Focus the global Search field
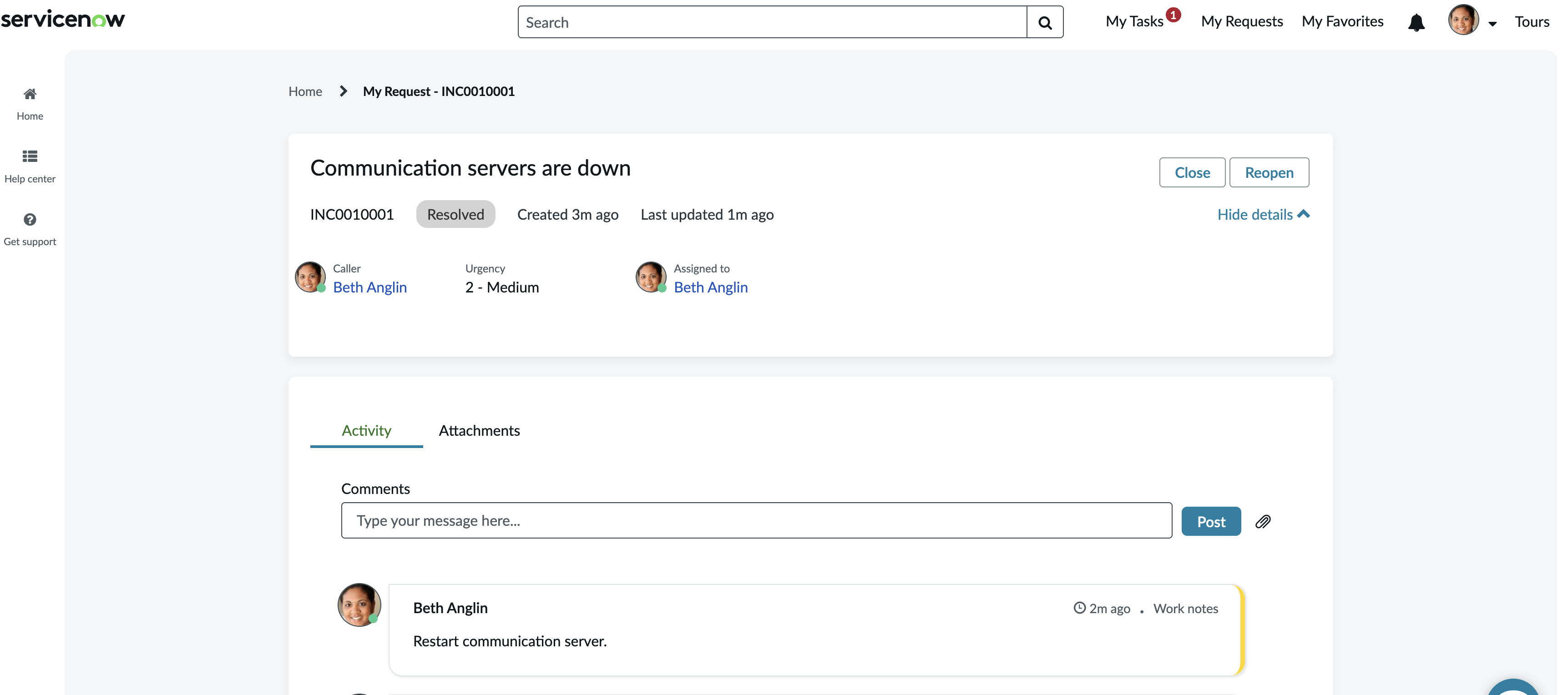 (772, 23)
